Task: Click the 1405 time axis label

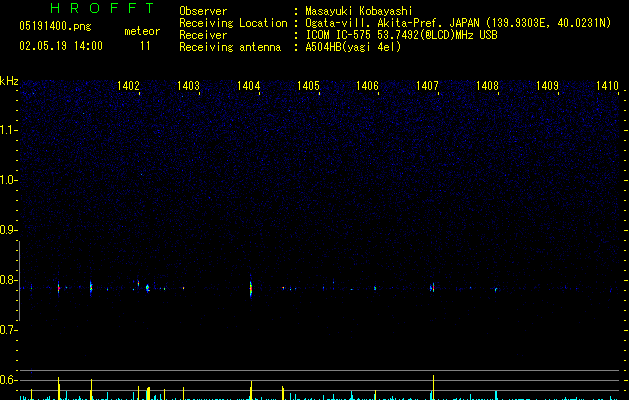Action: pyautogui.click(x=308, y=86)
